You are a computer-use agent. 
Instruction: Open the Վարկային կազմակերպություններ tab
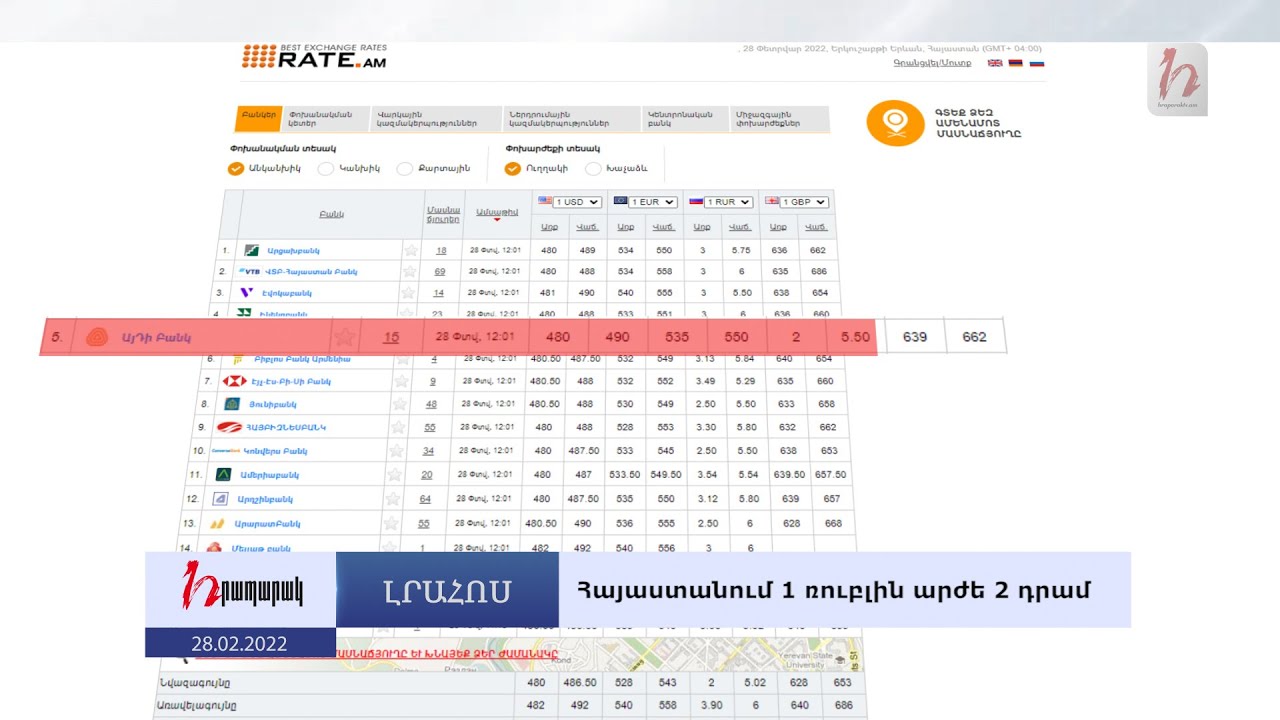[436, 119]
